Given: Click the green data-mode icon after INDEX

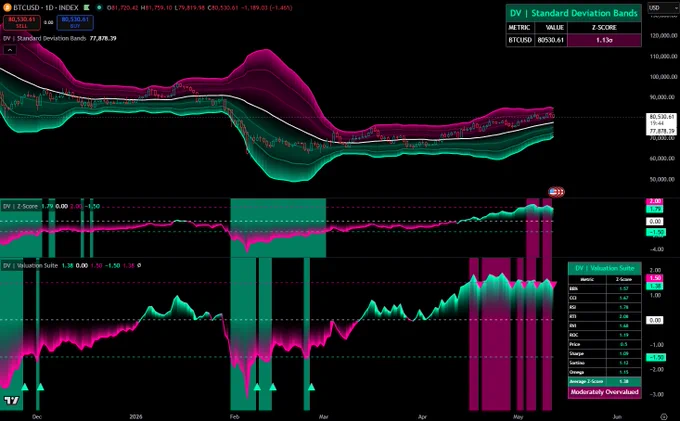Looking at the screenshot, I should point(87,7).
